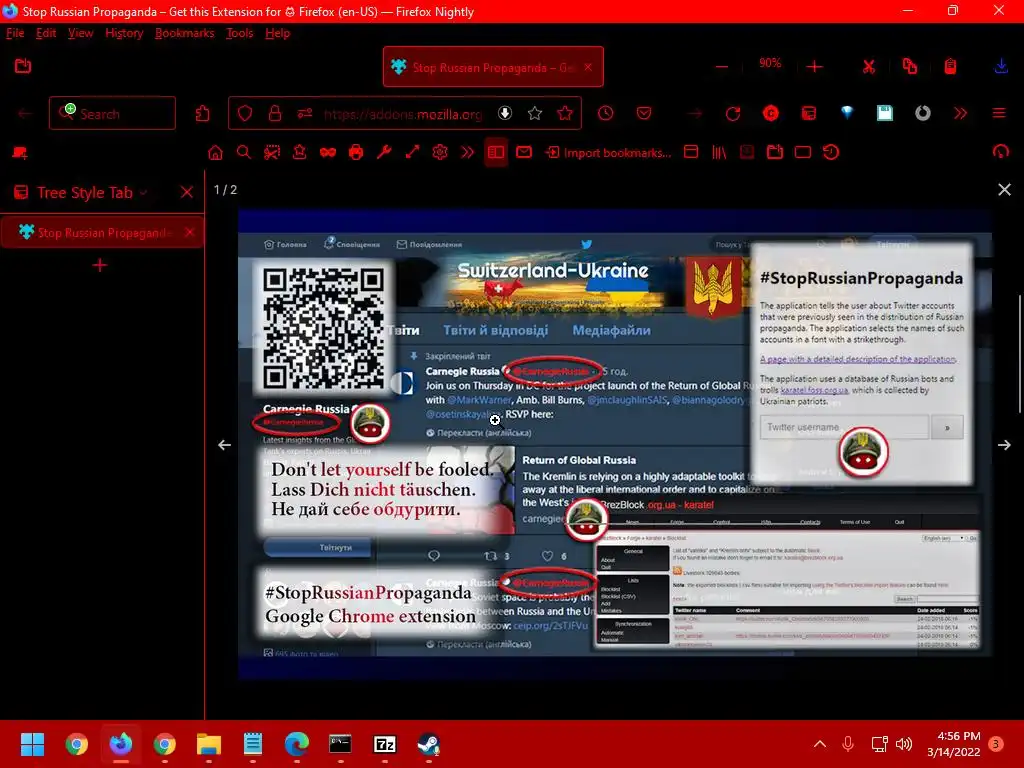Image resolution: width=1024 pixels, height=768 pixels.
Task: Expand overflow chevron beside hamburger menu
Action: [960, 114]
